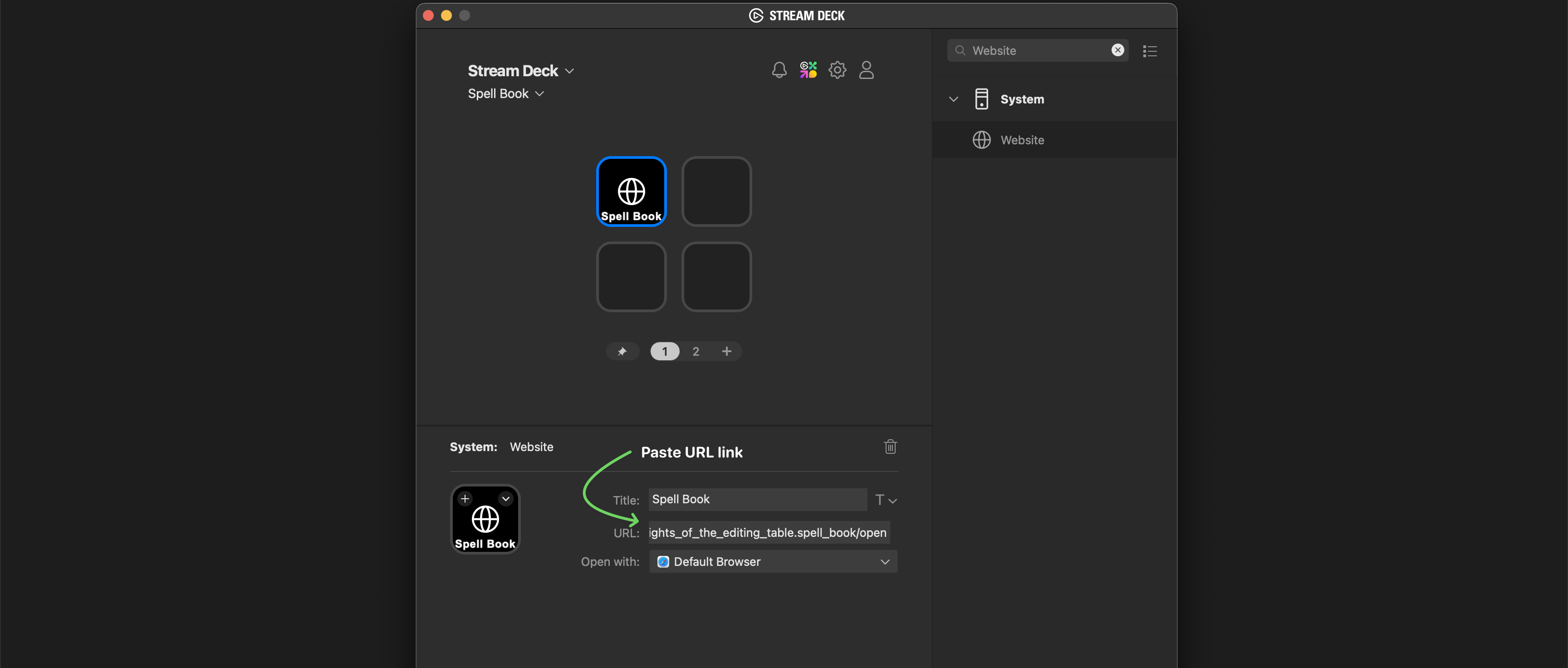Open the Default Browser dropdown
This screenshot has width=1568, height=668.
773,561
